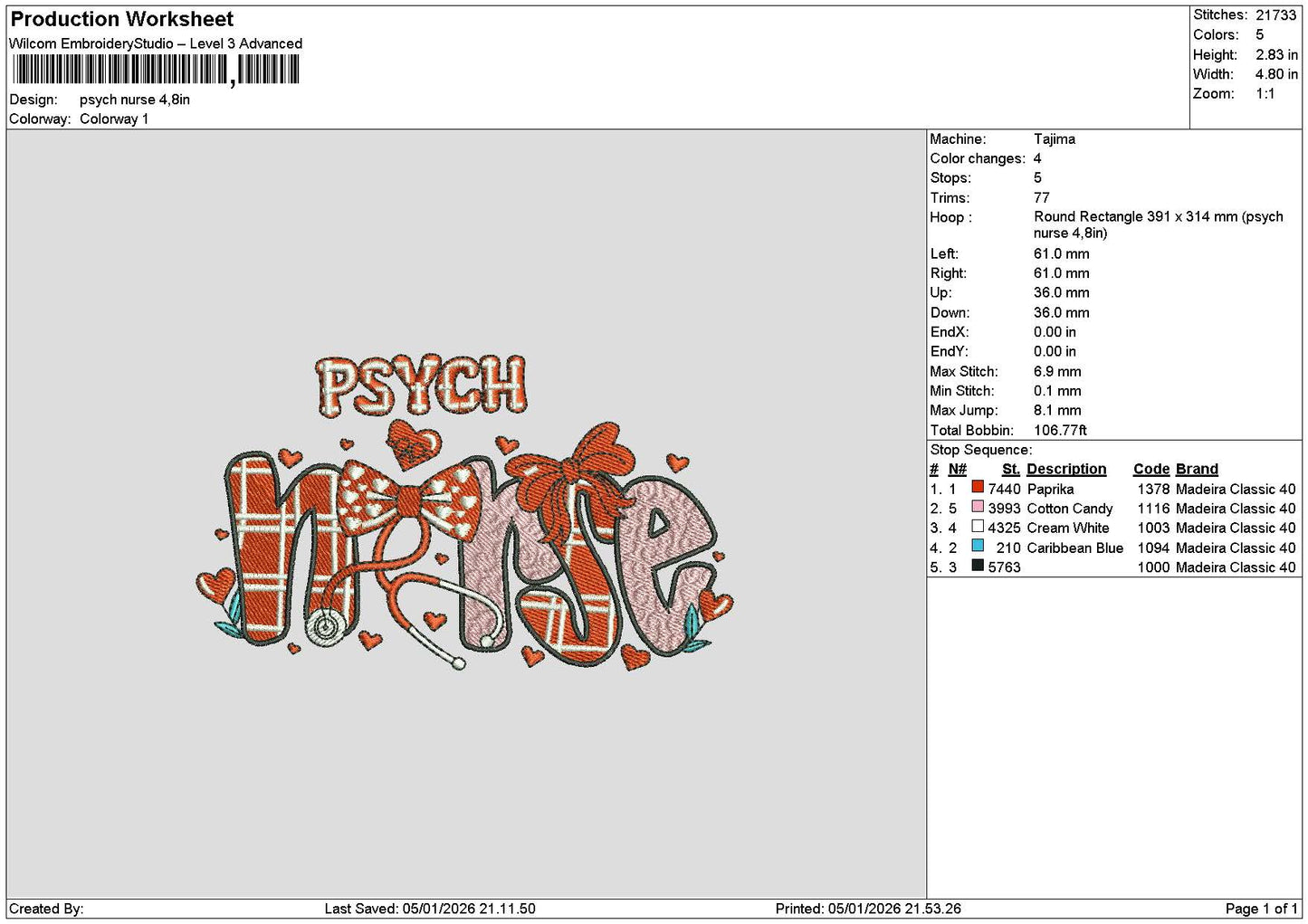1308x924 pixels.
Task: Select the 'Page 1 of 1' footer text
Action: pos(1261,909)
